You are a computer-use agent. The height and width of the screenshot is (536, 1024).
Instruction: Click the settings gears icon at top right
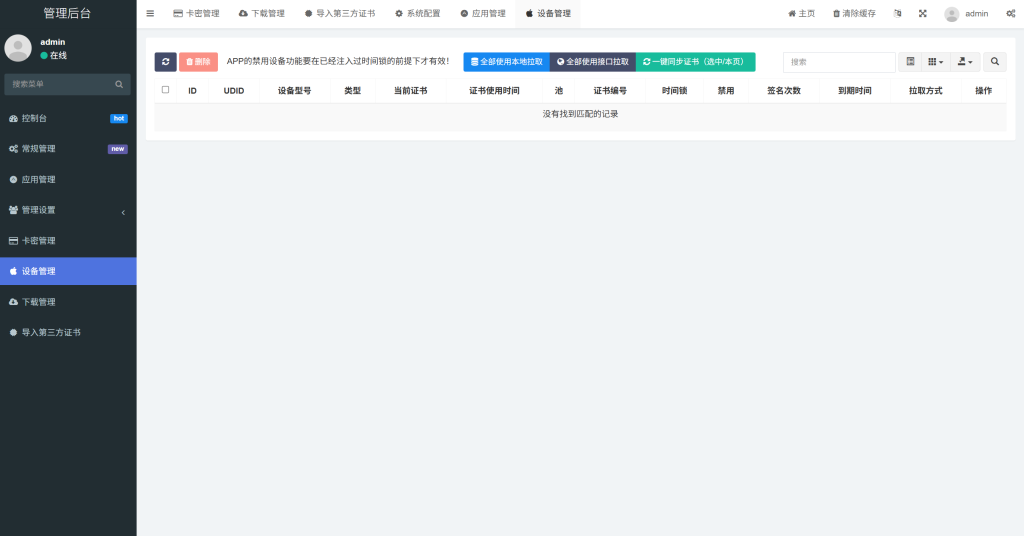pos(1009,14)
